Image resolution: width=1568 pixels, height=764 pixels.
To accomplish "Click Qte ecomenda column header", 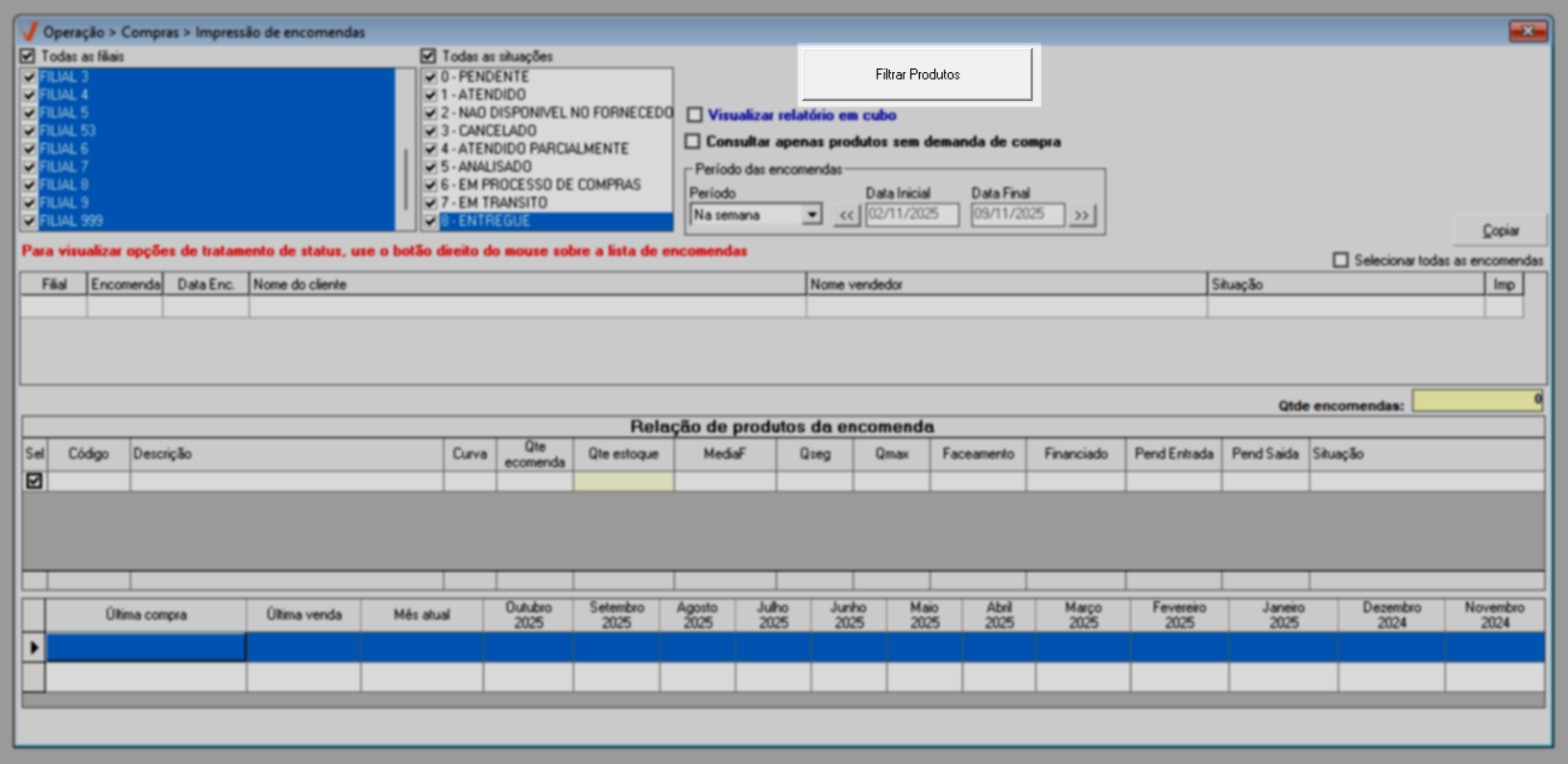I will click(535, 454).
